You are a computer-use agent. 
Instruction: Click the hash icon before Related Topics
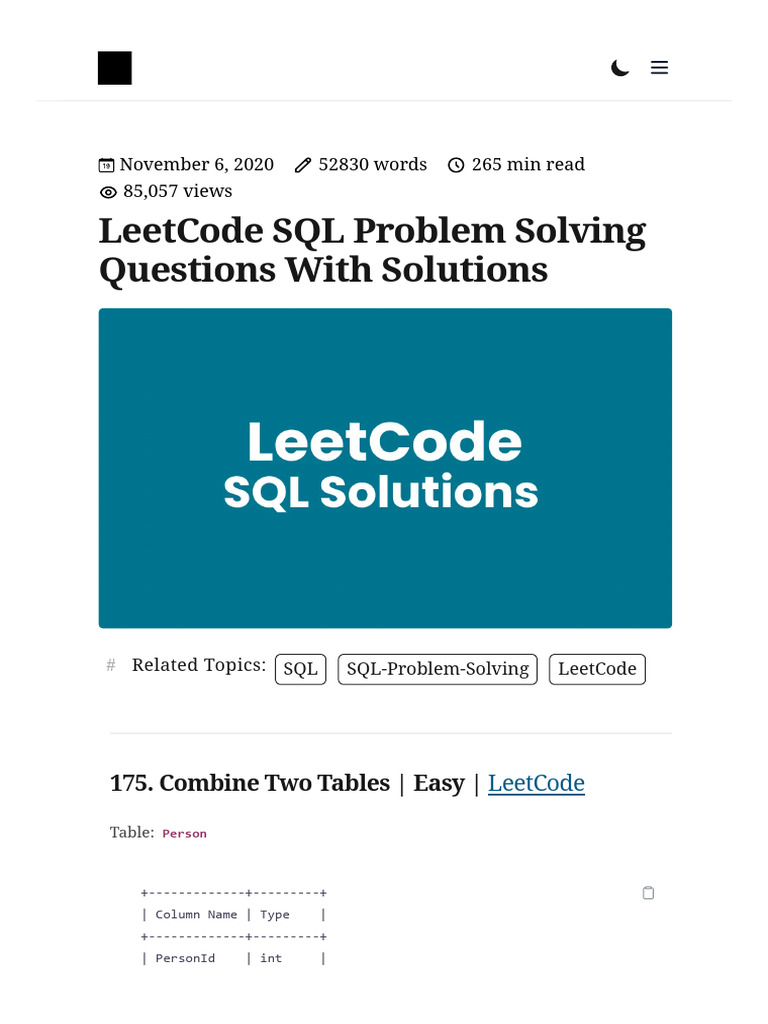click(111, 665)
